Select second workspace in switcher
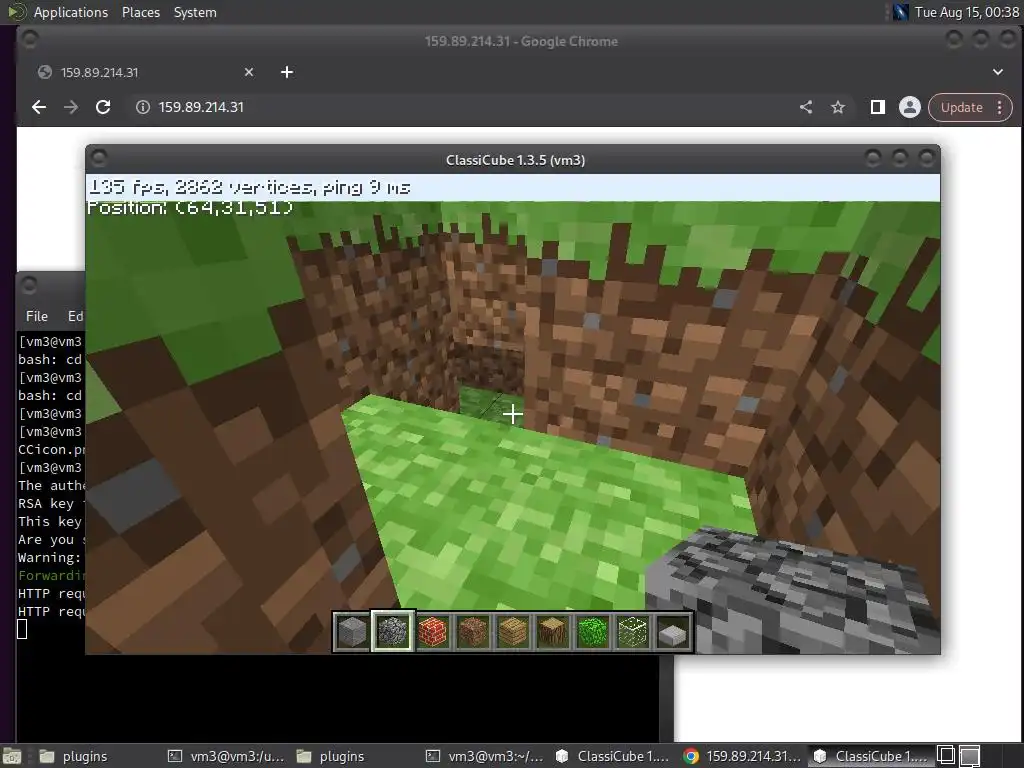The width and height of the screenshot is (1024, 768). (969, 756)
